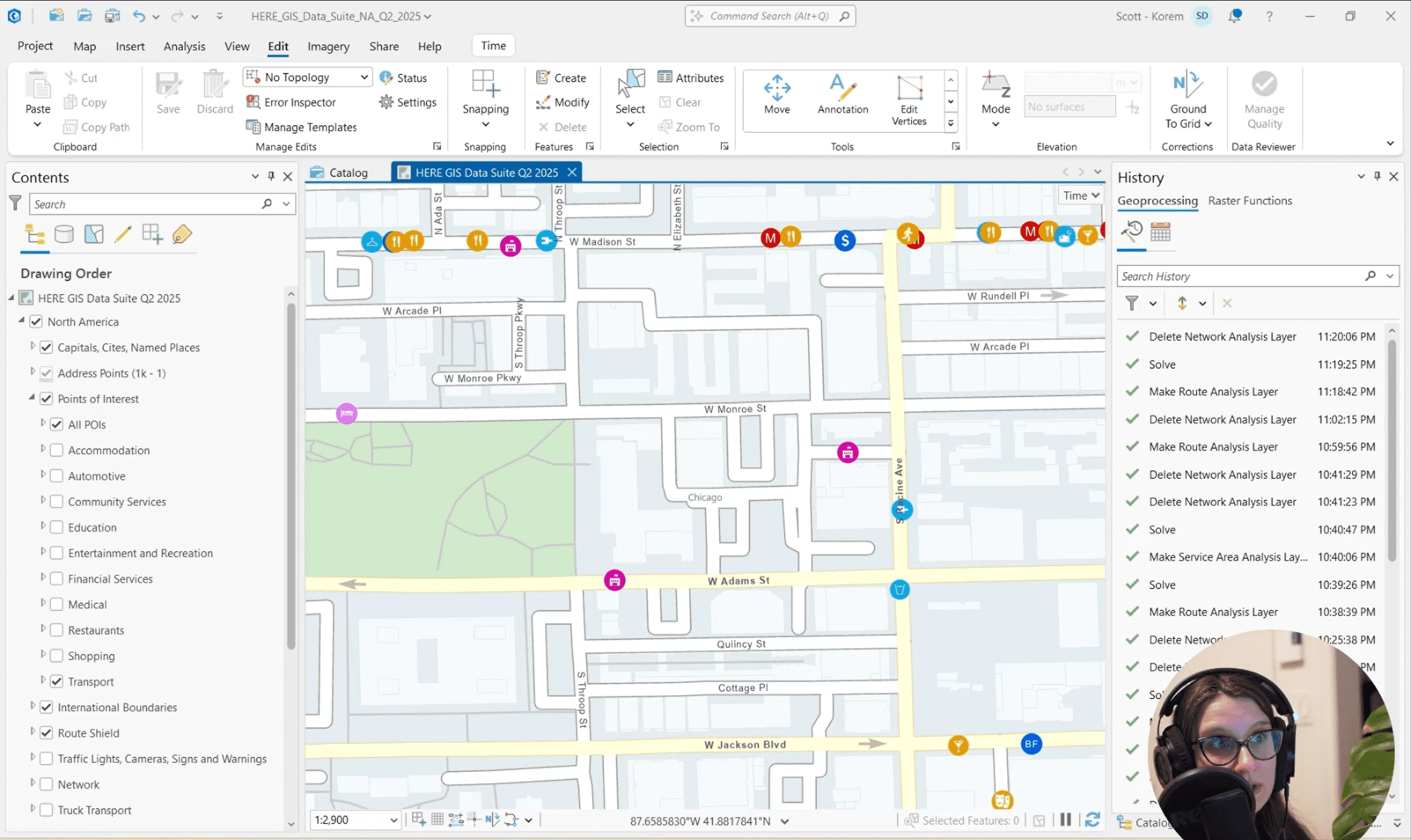Open the No Topology dropdown
The height and width of the screenshot is (840, 1411).
363,77
